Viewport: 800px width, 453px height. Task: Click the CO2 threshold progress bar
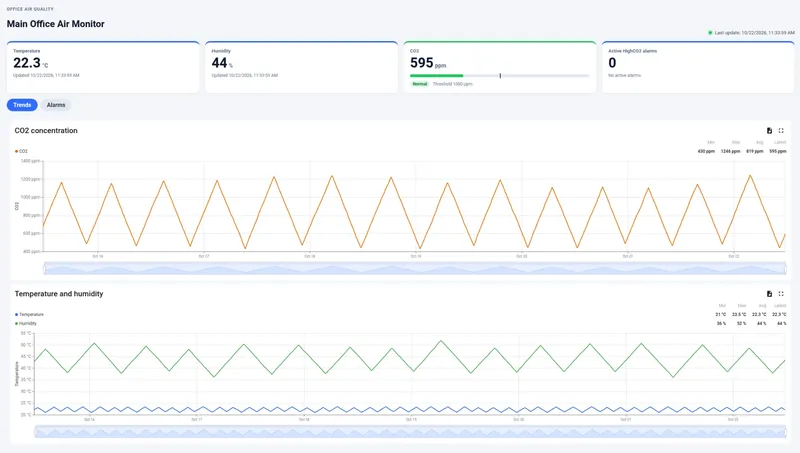pos(499,76)
